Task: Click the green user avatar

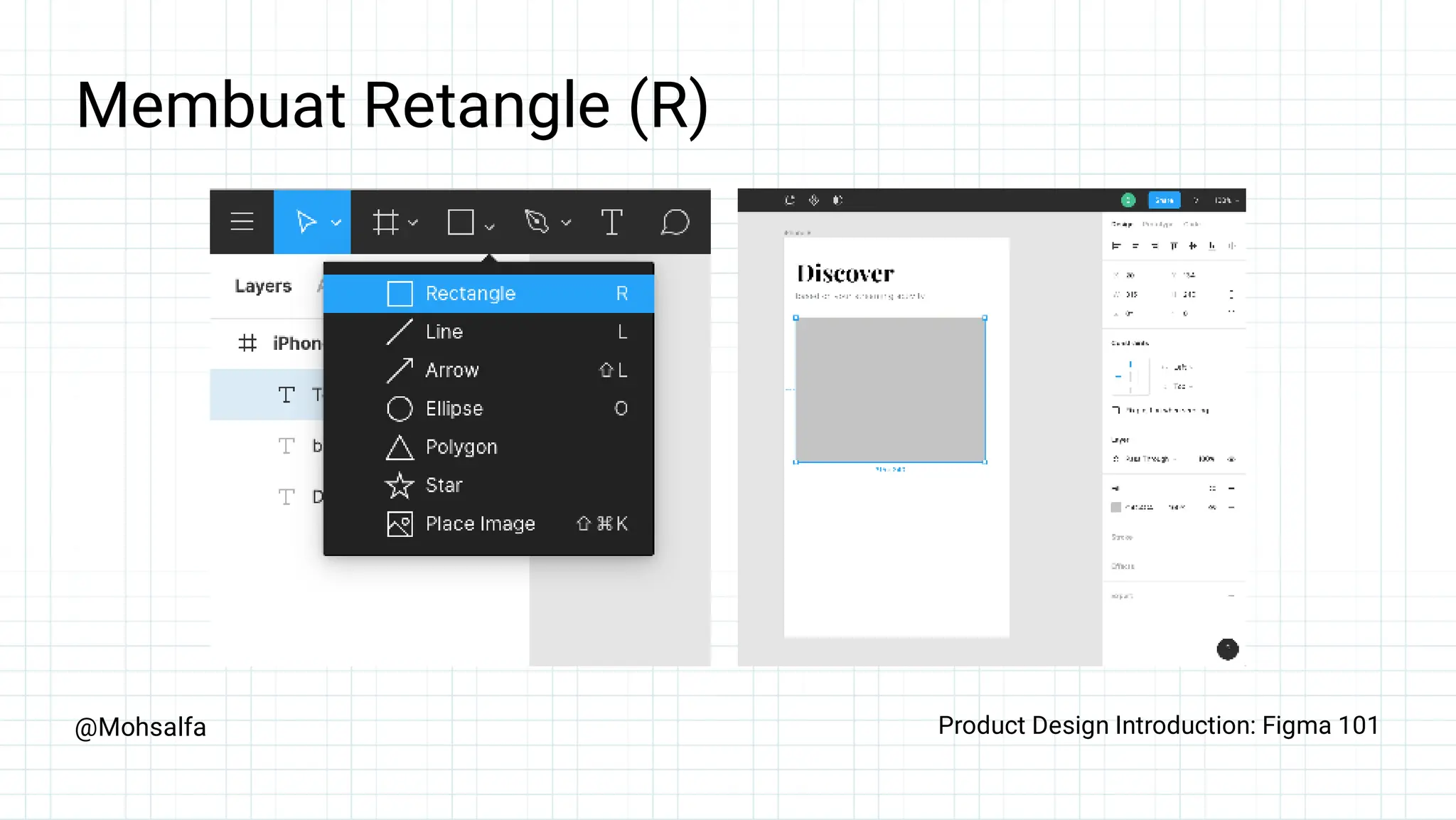Action: [x=1128, y=201]
